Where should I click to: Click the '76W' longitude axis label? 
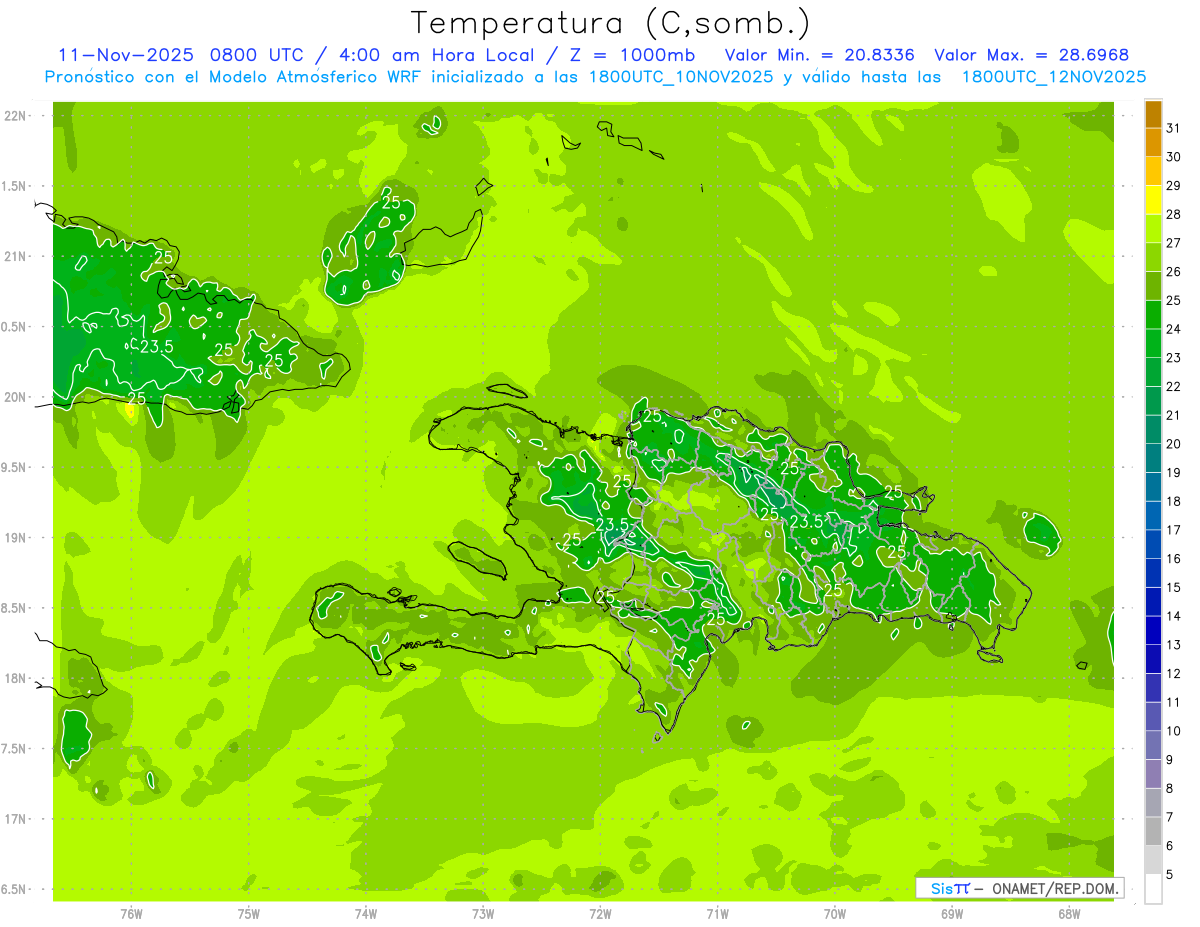[x=131, y=914]
